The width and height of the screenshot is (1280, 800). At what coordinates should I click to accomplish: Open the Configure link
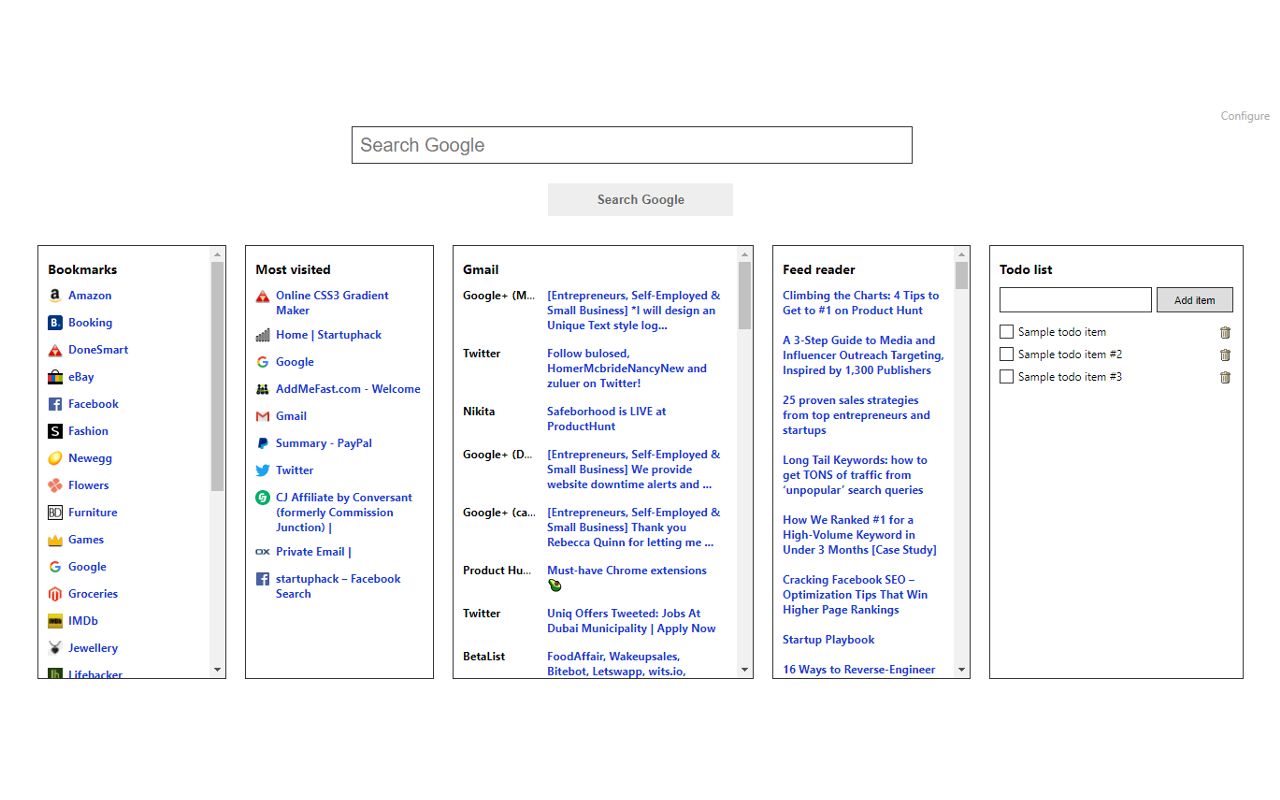click(1244, 115)
